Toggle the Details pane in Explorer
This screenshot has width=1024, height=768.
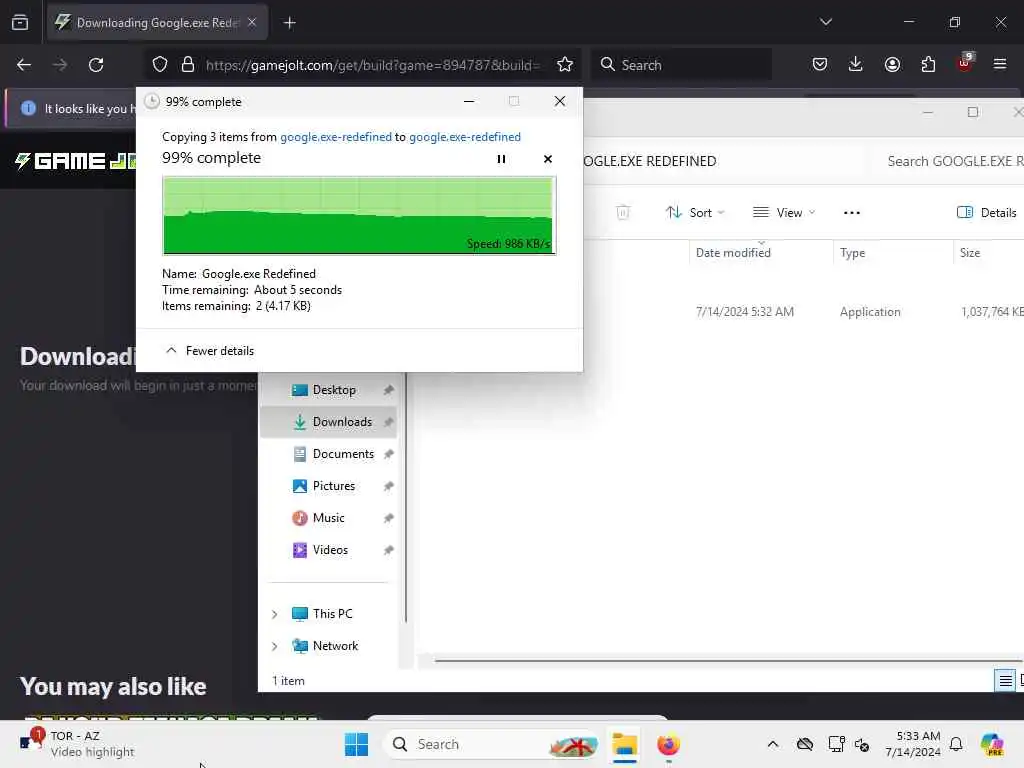click(987, 213)
